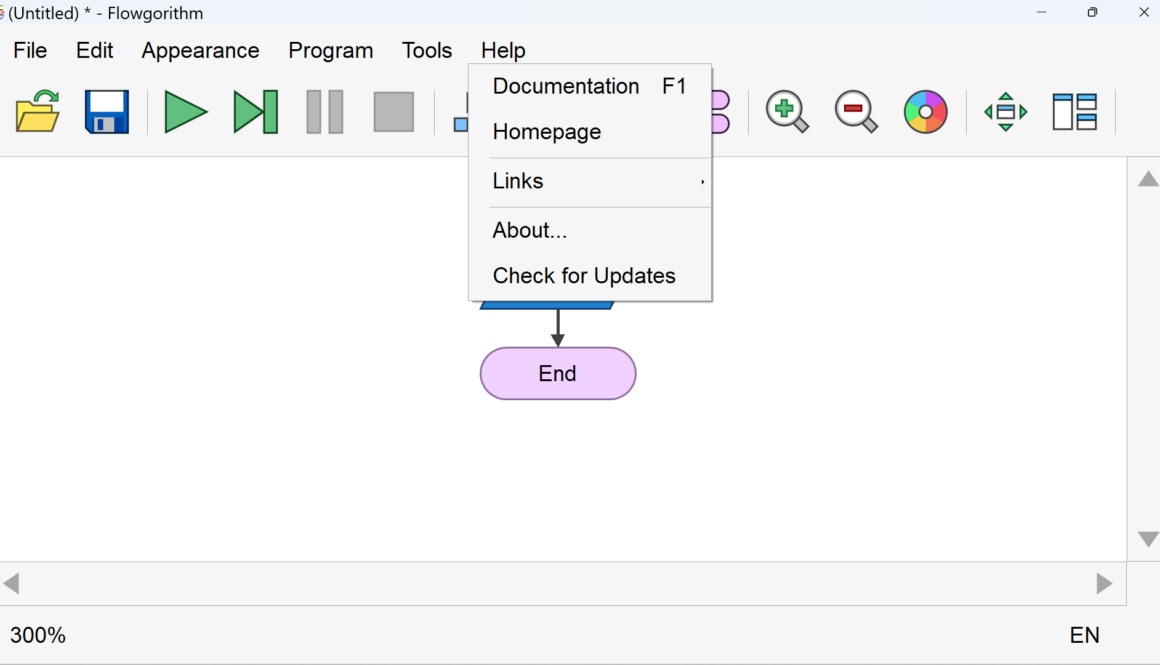Click the fit-to-window arrows icon
The image size is (1160, 665).
tap(1006, 112)
